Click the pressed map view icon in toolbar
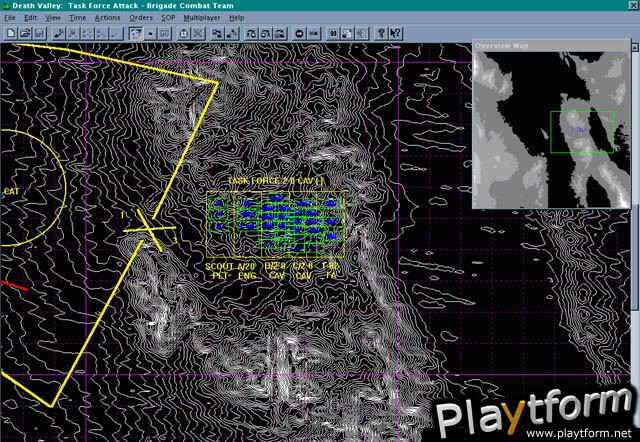Screen dimensions: 640x442 [x=136, y=33]
